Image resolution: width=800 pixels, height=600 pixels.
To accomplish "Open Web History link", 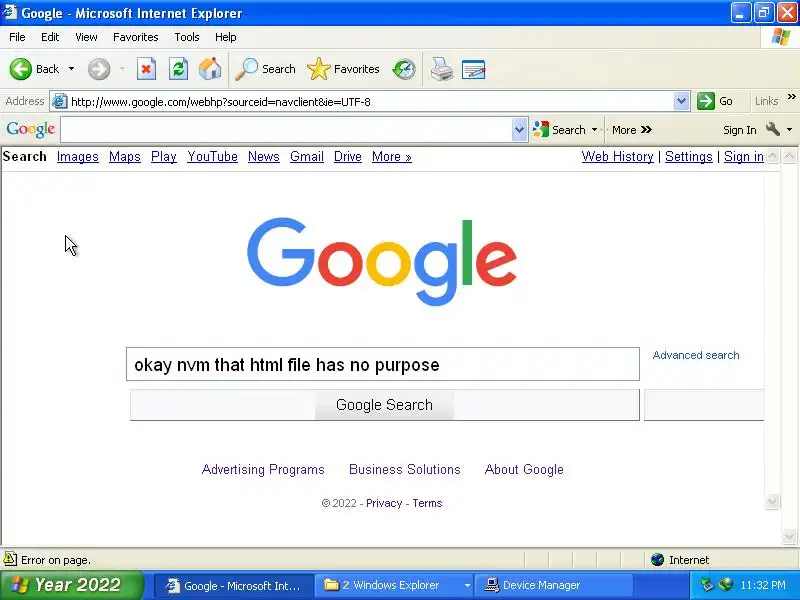I will click(617, 157).
